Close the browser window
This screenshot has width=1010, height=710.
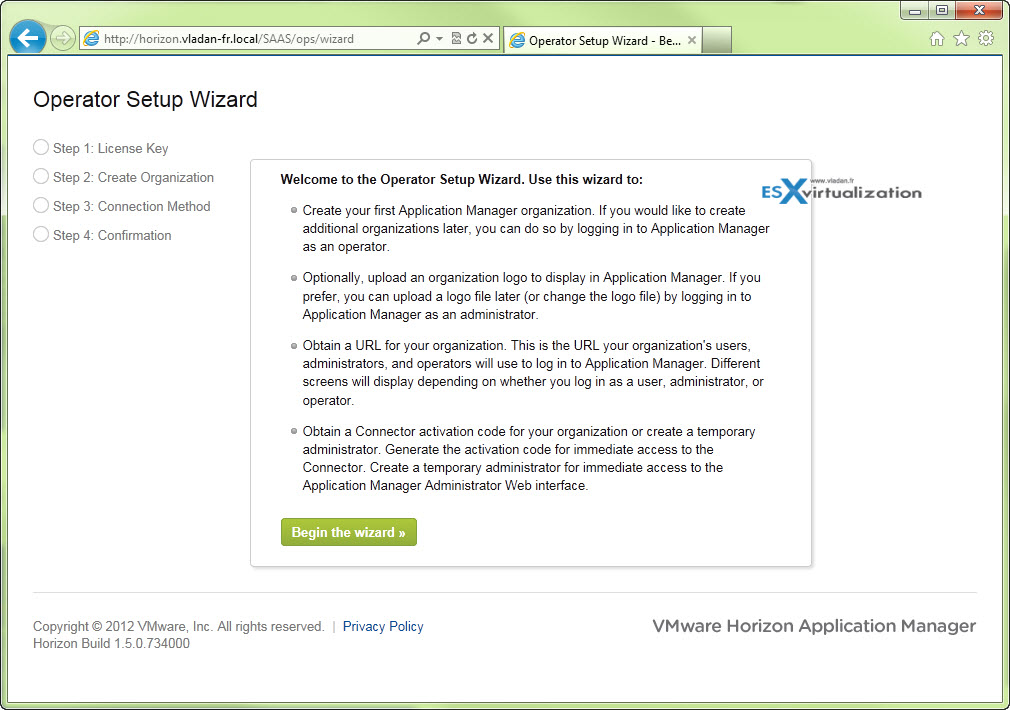pyautogui.click(x=979, y=11)
